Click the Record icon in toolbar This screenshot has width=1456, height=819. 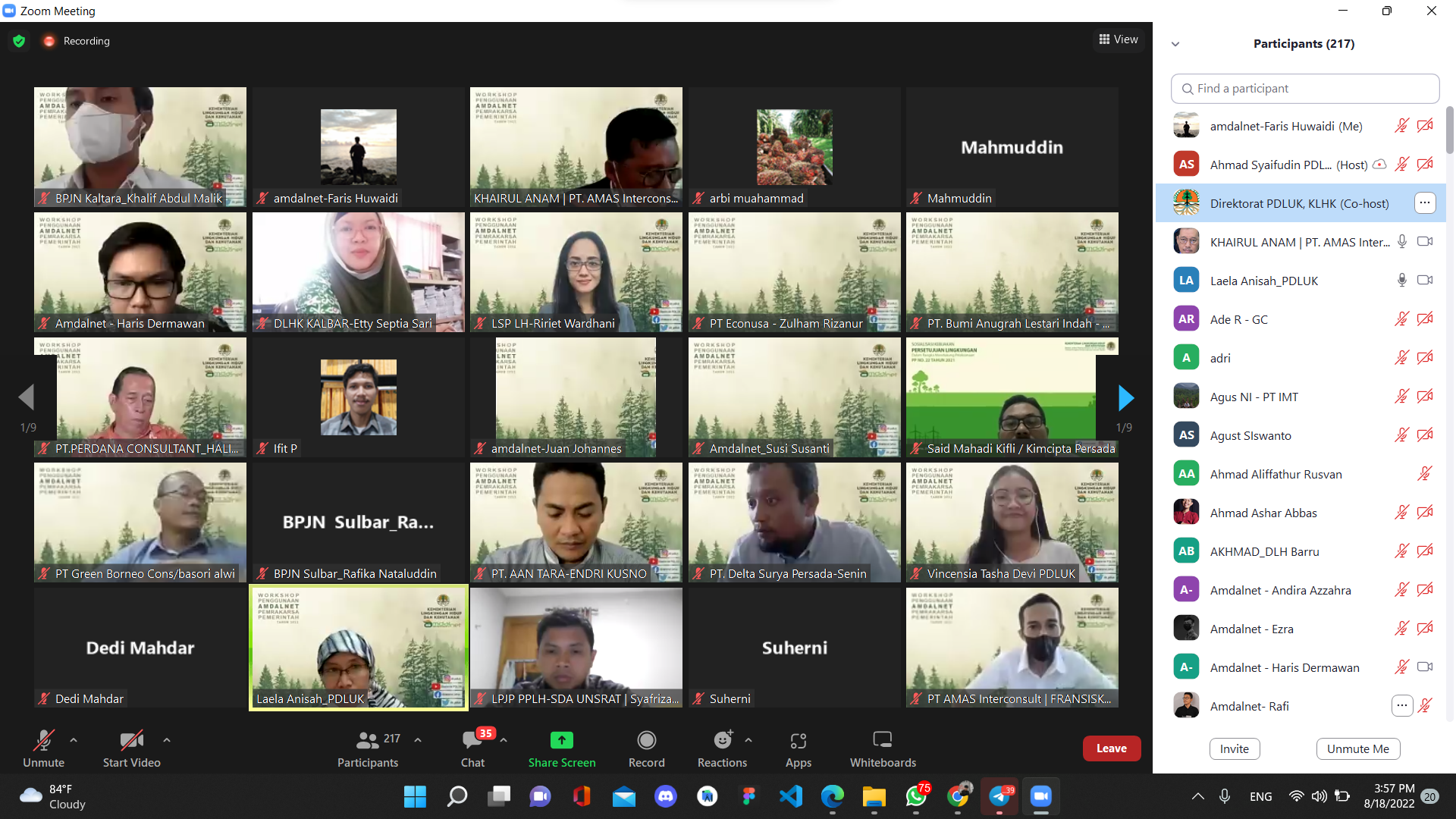(x=646, y=740)
